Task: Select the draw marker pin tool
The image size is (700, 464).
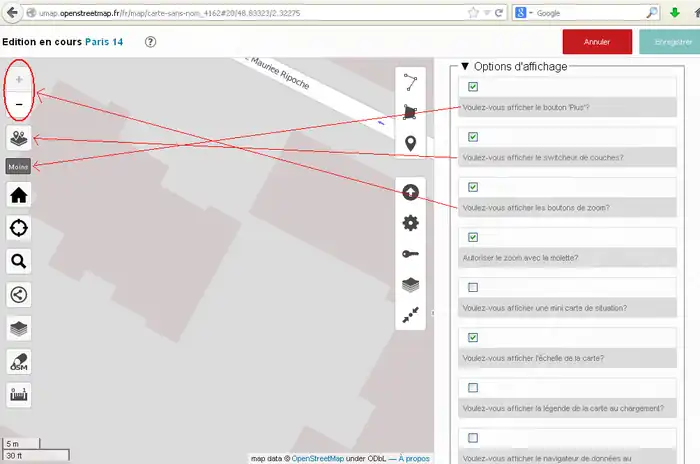Action: 410,145
